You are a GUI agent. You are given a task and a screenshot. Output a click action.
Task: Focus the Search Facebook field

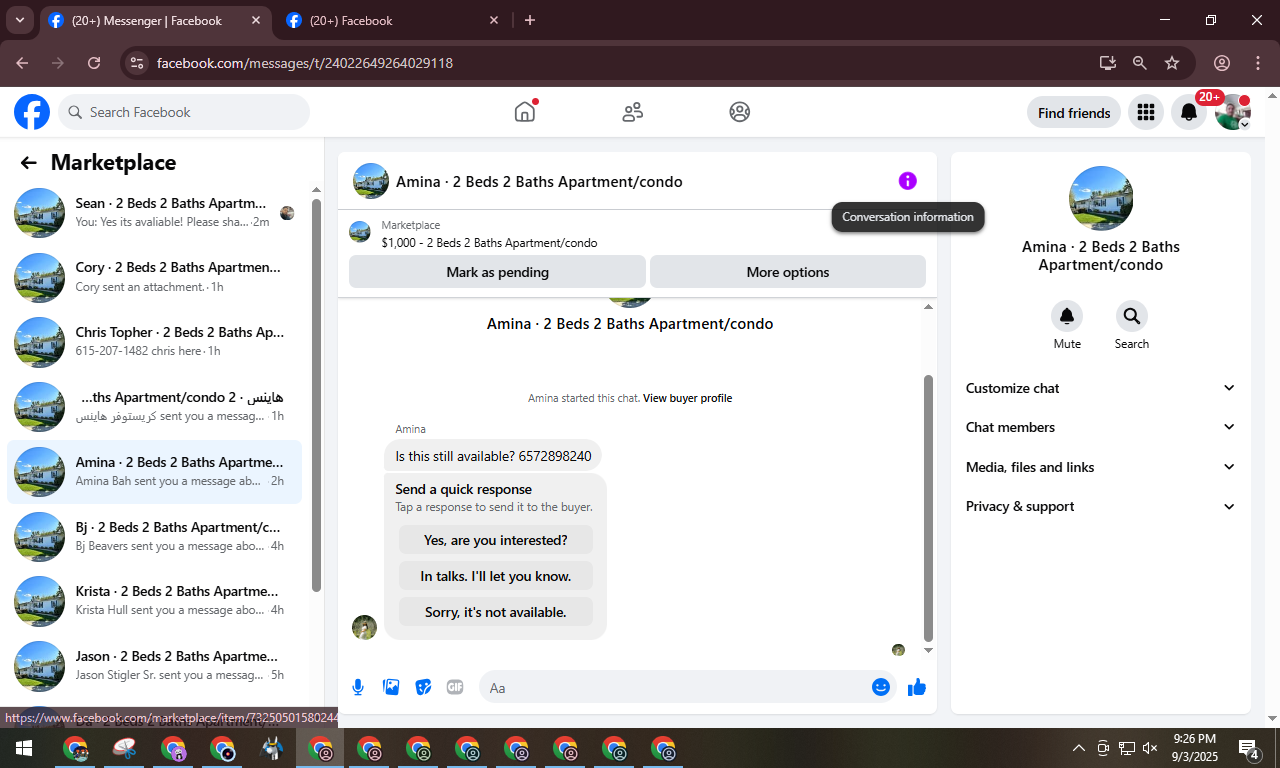pyautogui.click(x=184, y=112)
